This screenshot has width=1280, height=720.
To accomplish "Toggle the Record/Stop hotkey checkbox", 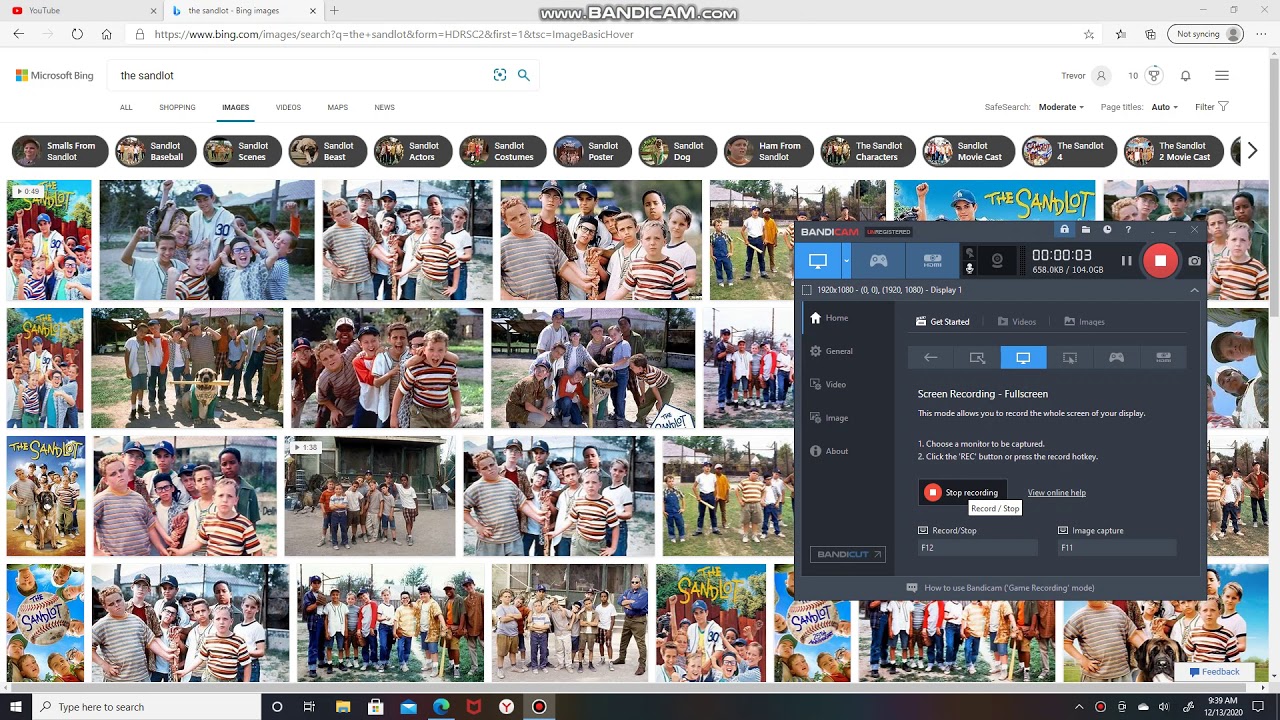I will pos(923,531).
